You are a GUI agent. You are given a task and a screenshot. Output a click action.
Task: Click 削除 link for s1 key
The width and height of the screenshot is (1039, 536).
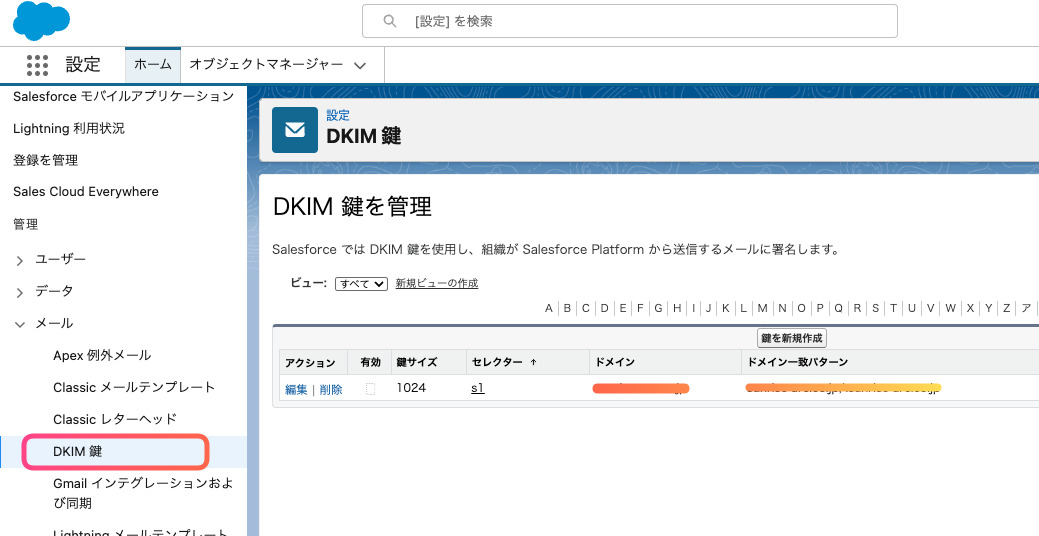[x=331, y=390]
